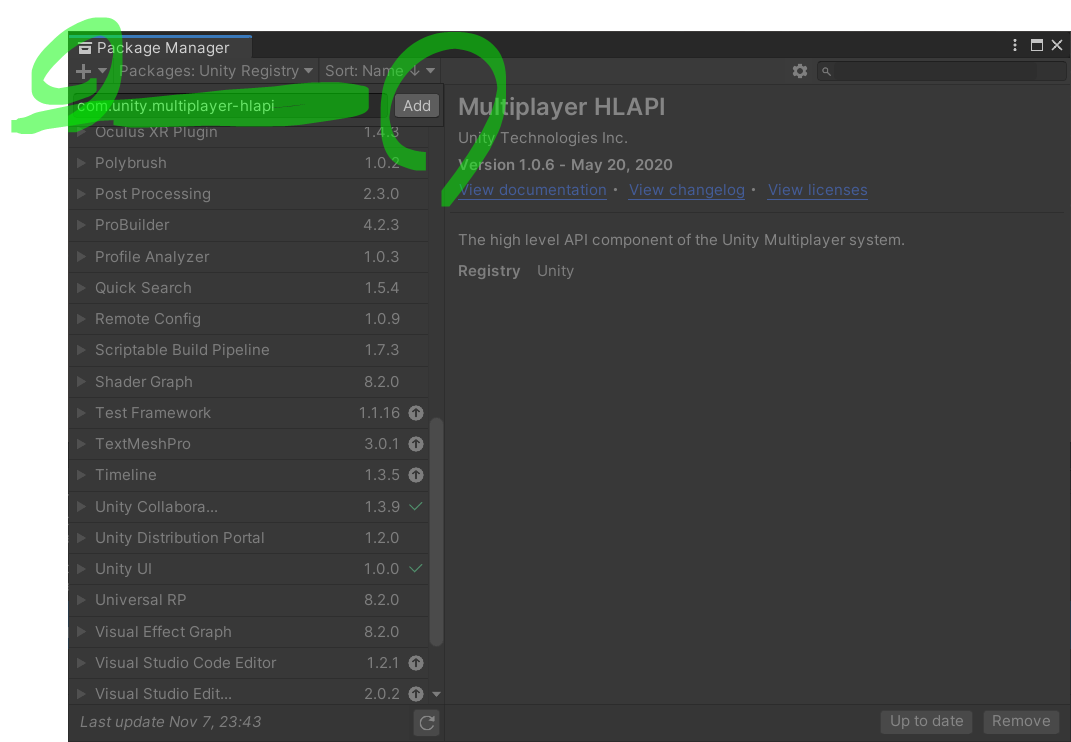Open Package Manager settings gear
The height and width of the screenshot is (742, 1071).
(x=800, y=71)
